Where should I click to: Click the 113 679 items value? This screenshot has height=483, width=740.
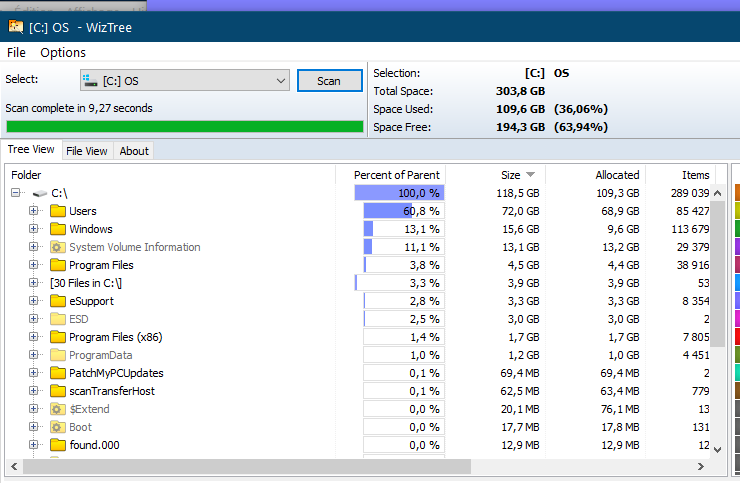click(690, 229)
